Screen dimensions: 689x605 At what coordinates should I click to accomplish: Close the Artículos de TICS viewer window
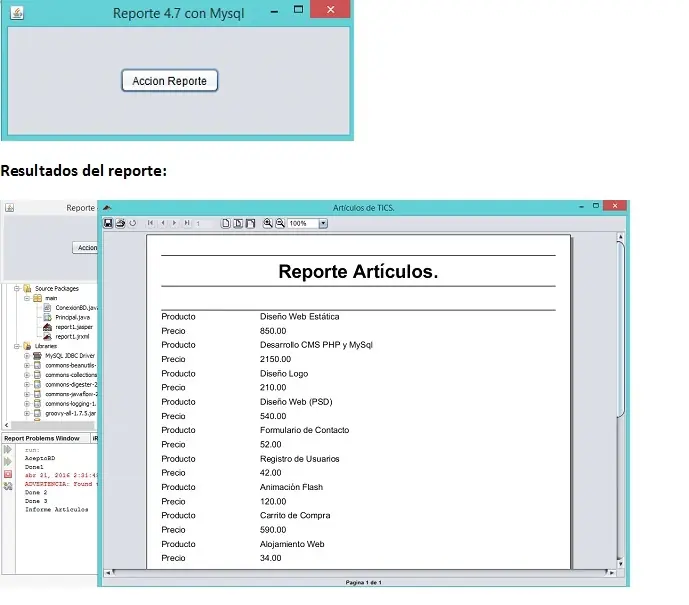(615, 206)
